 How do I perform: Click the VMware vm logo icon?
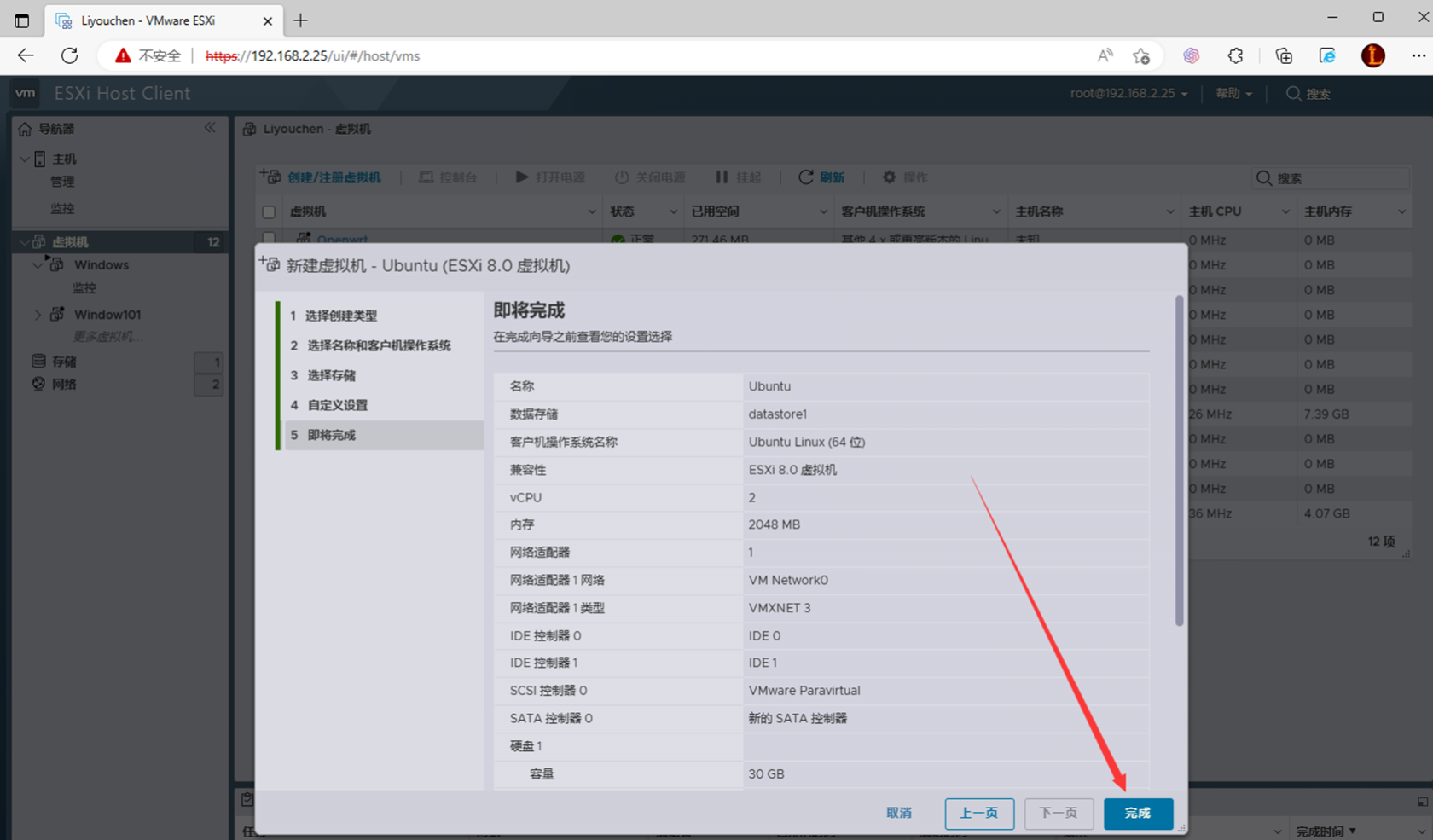[x=26, y=93]
